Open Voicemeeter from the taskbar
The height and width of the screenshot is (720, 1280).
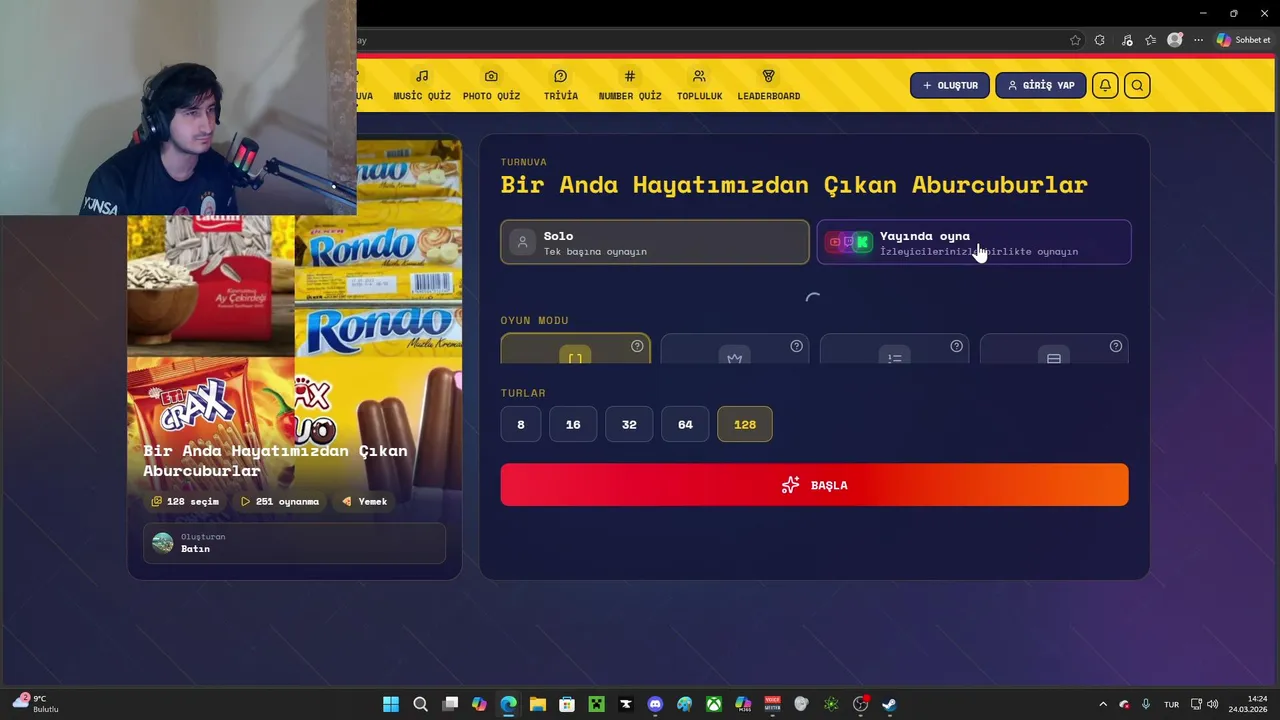(772, 704)
